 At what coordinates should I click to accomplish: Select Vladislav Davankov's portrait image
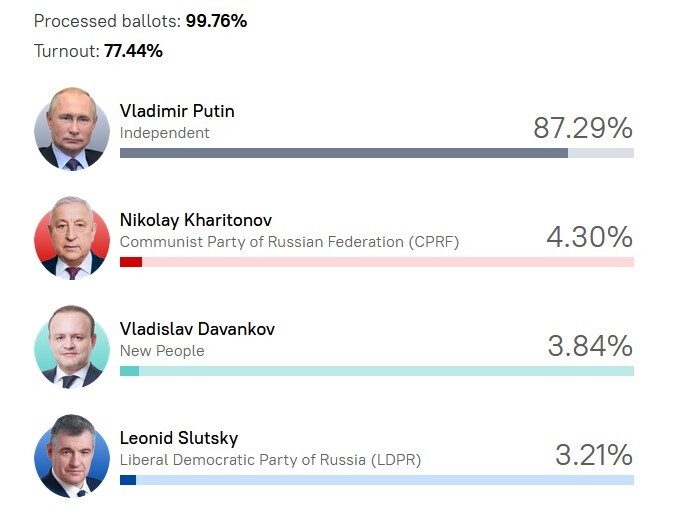(71, 347)
